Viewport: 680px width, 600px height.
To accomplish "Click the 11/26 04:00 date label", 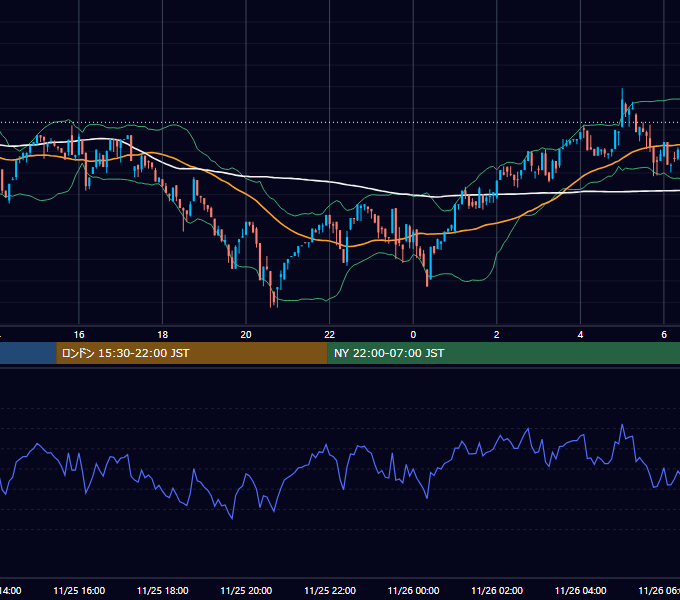I will pos(581,590).
